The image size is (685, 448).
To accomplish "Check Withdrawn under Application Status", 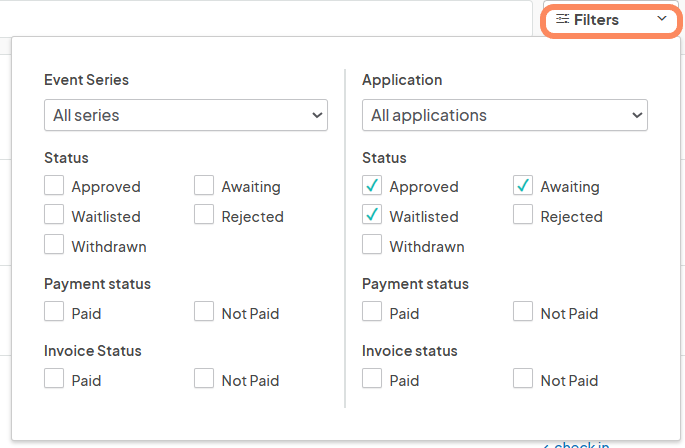I will point(372,244).
